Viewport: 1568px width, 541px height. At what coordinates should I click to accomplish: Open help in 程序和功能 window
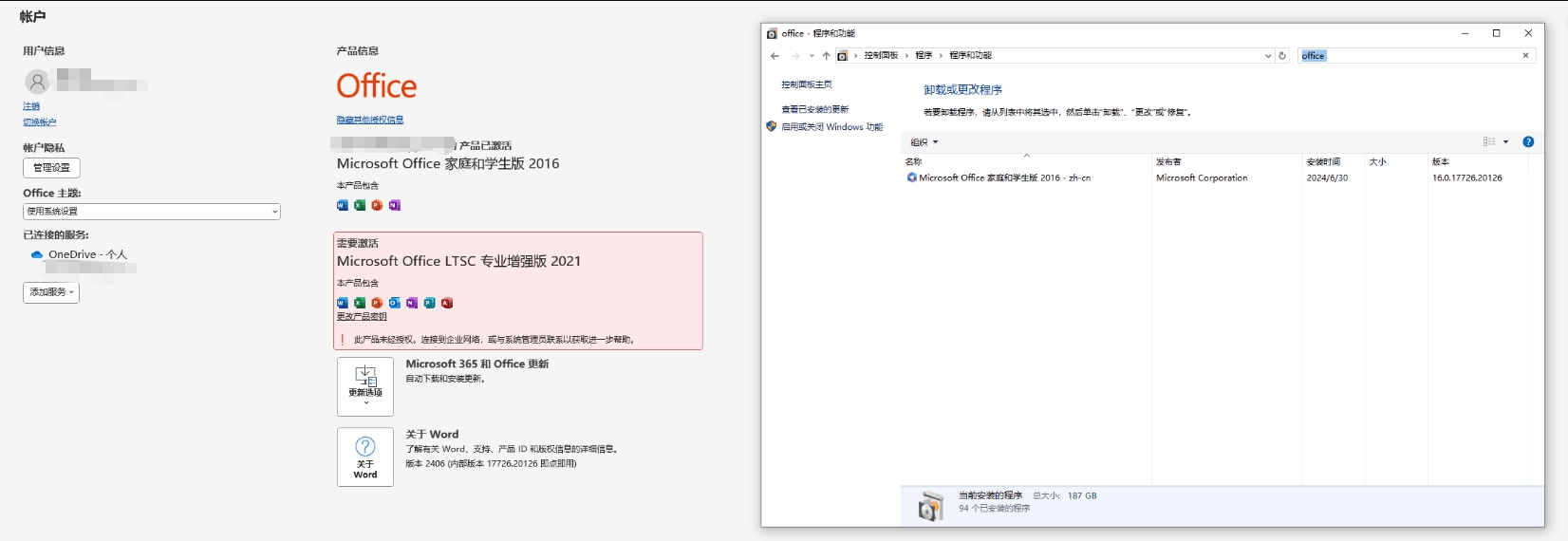pyautogui.click(x=1528, y=141)
